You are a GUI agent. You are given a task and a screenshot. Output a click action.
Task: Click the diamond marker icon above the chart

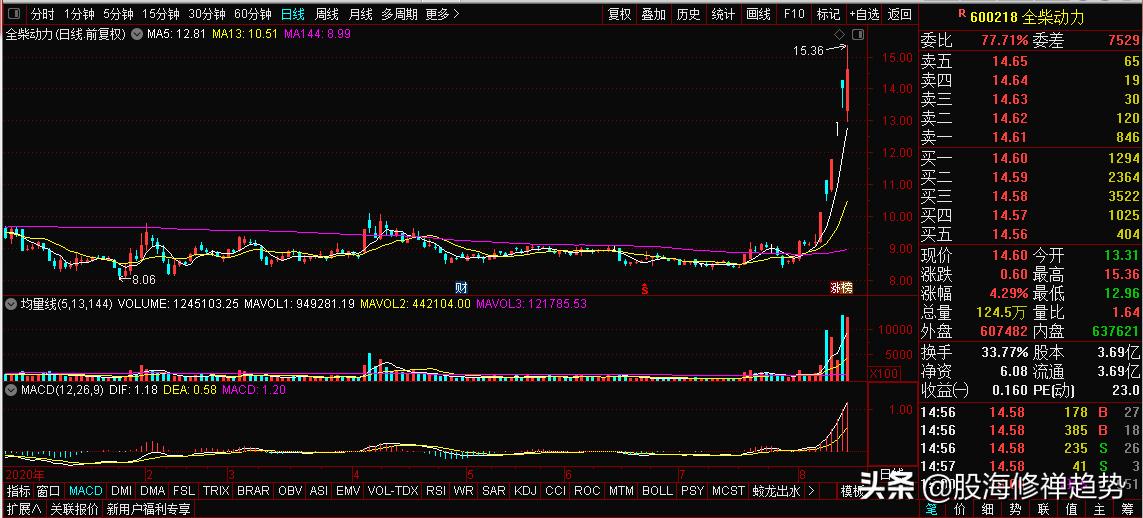[839, 34]
